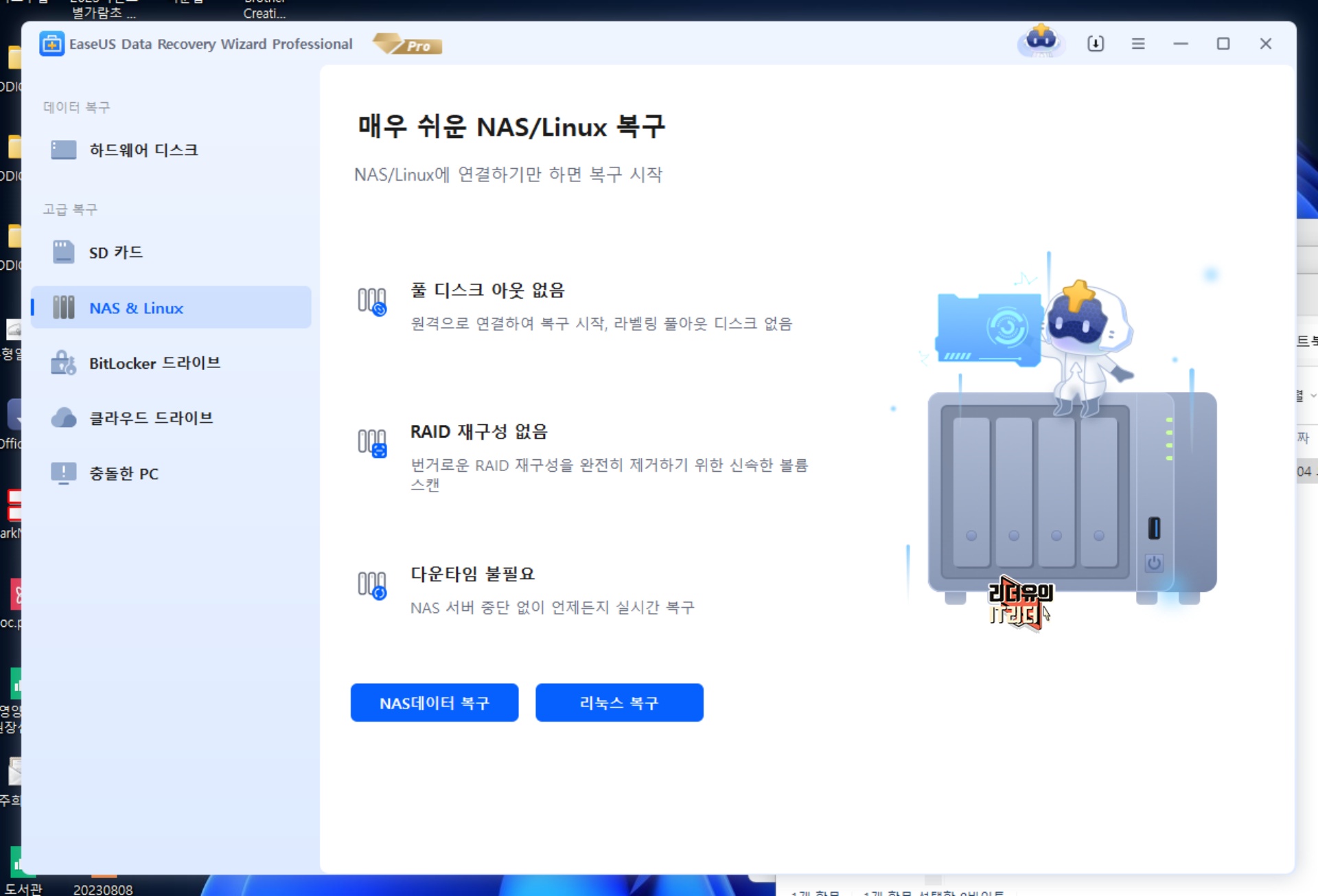Click the download/import icon in title bar
The image size is (1318, 896).
tap(1096, 44)
